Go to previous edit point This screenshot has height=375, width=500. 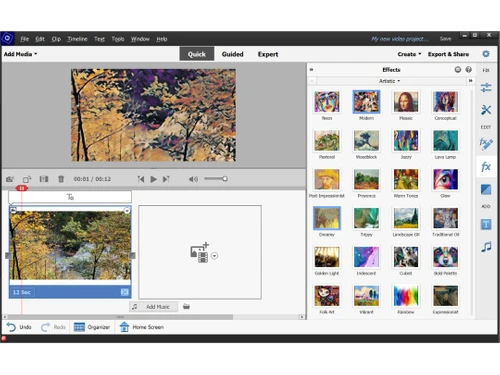click(x=141, y=179)
